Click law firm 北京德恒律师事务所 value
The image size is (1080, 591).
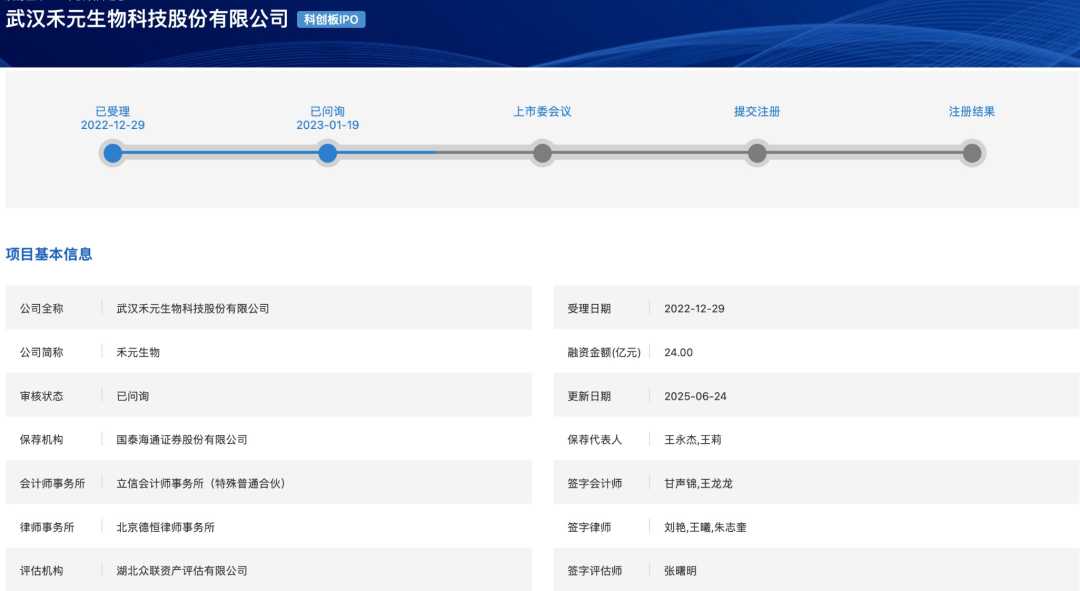[x=166, y=527]
